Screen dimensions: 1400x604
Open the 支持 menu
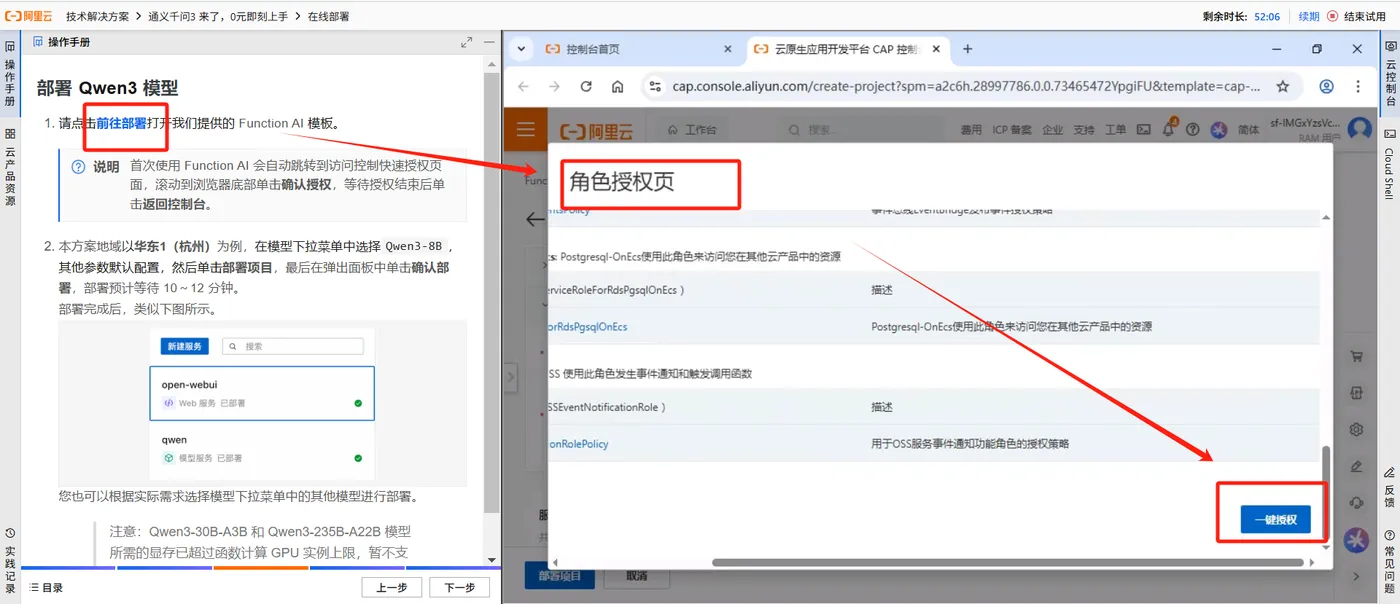pyautogui.click(x=1084, y=130)
